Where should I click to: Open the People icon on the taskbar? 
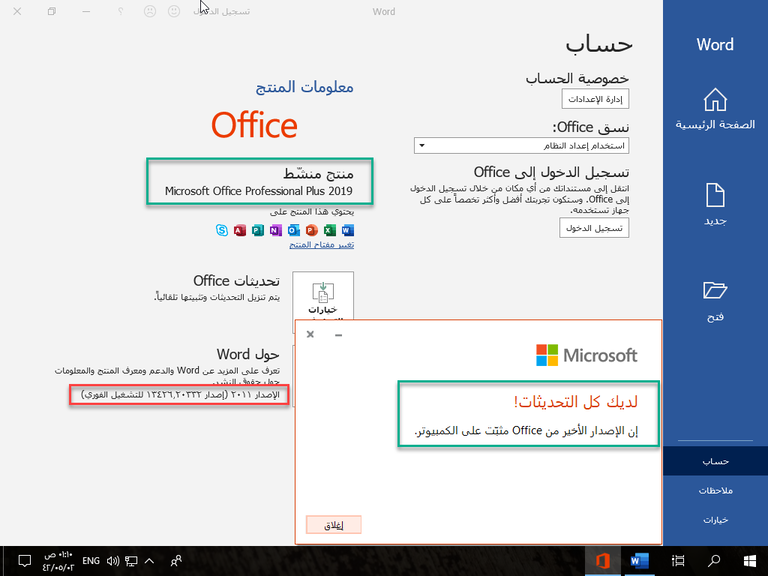pyautogui.click(x=176, y=561)
